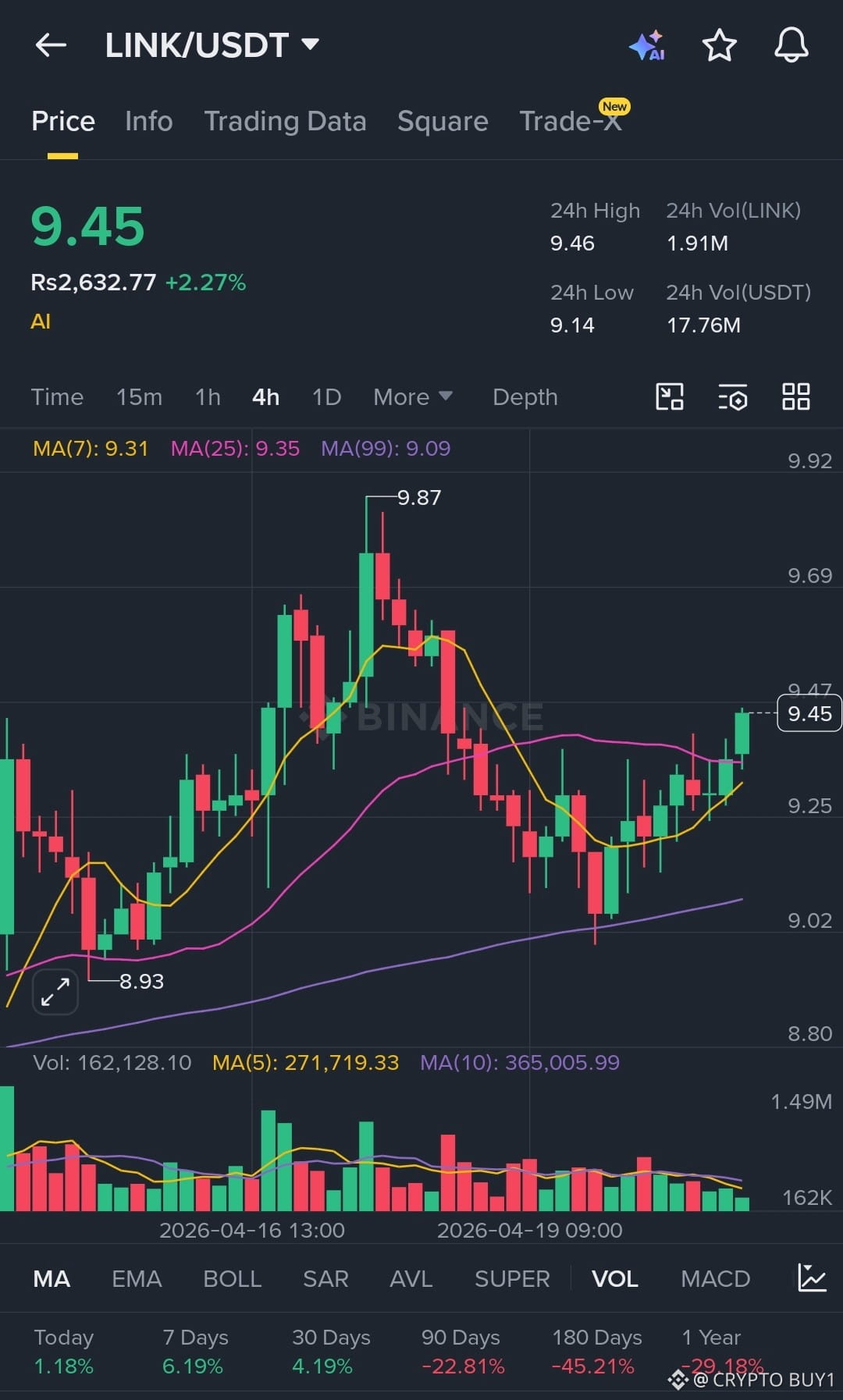Tap the 7 Days 6.19% performance
Image resolution: width=843 pixels, height=1400 pixels.
coord(195,1352)
